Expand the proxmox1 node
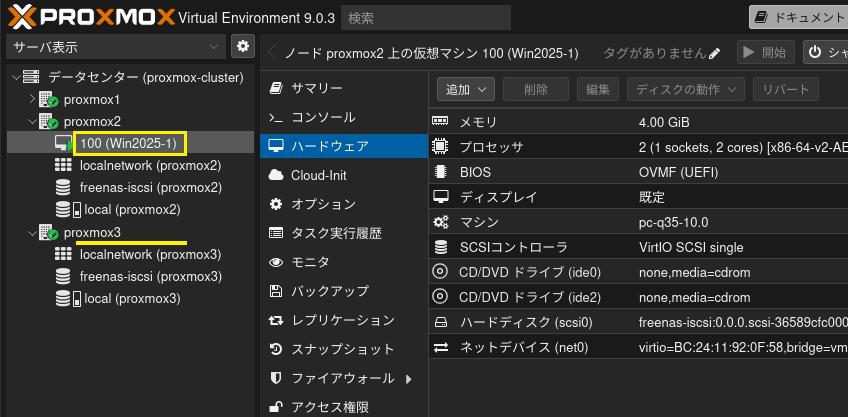 point(32,100)
